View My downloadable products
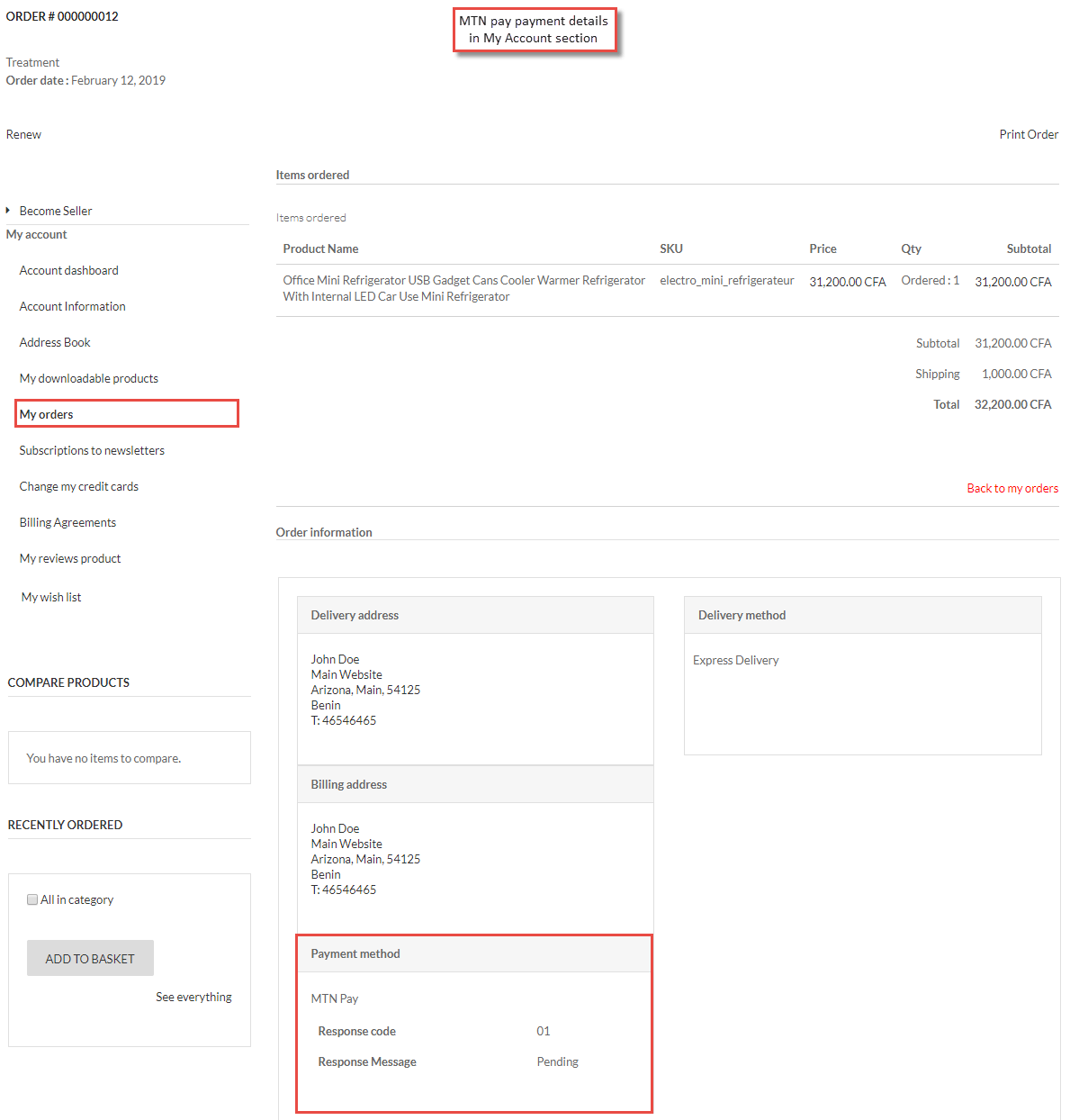Screen dimensions: 1070x1120 88,378
